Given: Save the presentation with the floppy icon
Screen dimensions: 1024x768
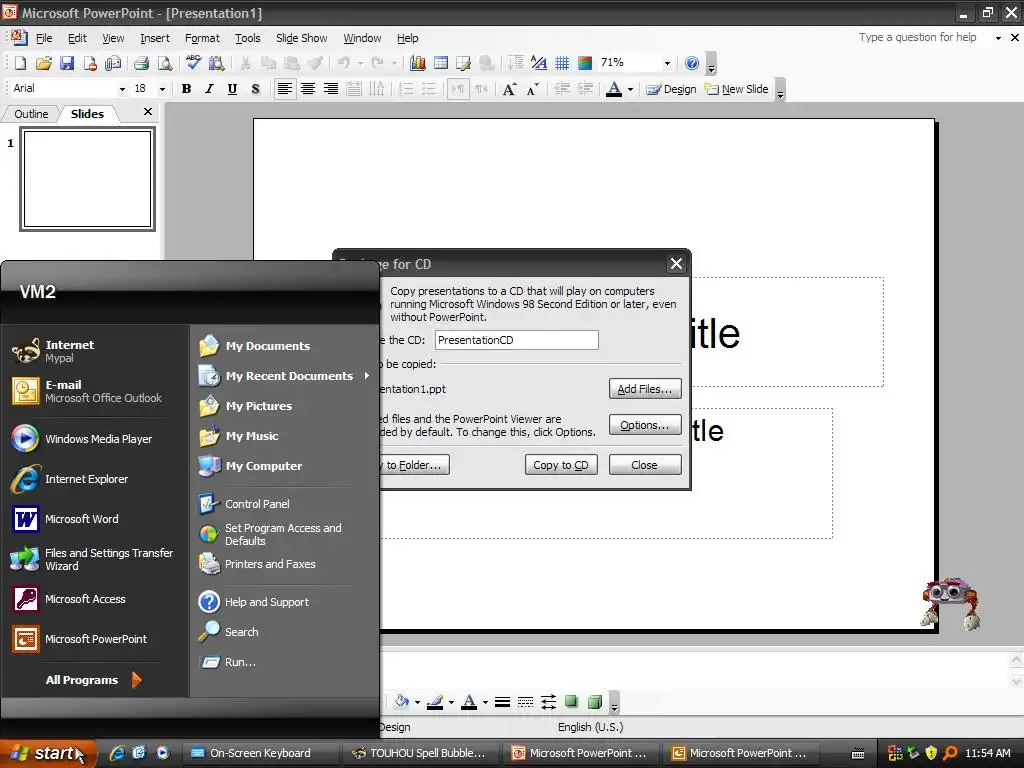Looking at the screenshot, I should [67, 63].
